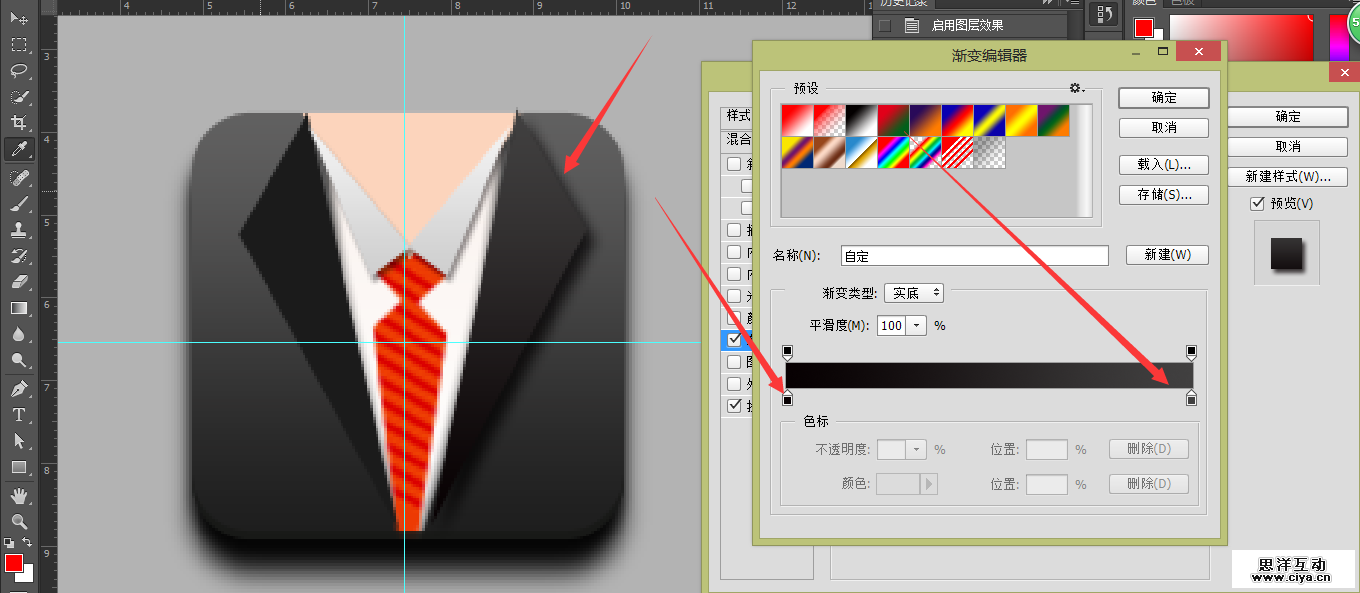The width and height of the screenshot is (1360, 593).
Task: Click the history panel icon beside color panel
Action: click(1105, 14)
